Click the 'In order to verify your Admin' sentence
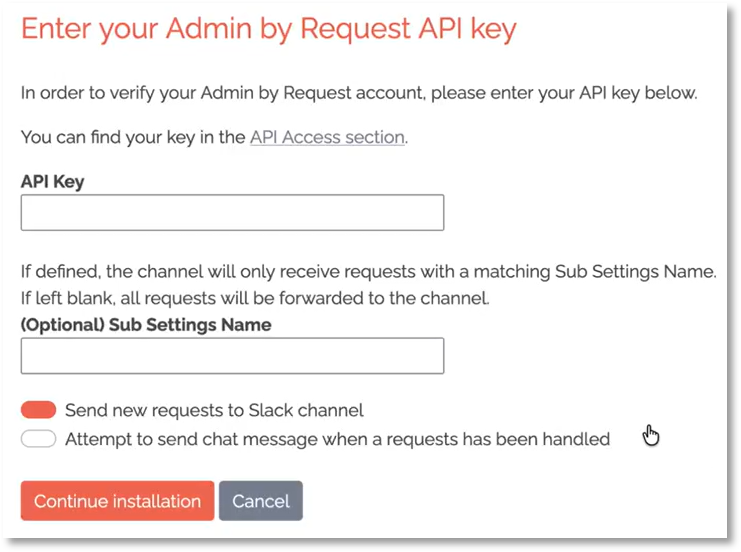This screenshot has width=741, height=552. pyautogui.click(x=359, y=93)
